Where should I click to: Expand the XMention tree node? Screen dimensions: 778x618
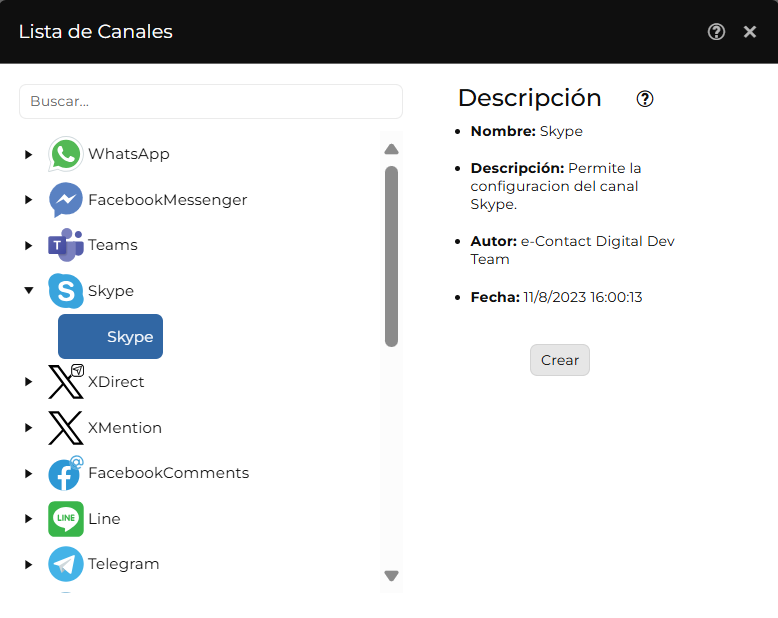pos(28,428)
